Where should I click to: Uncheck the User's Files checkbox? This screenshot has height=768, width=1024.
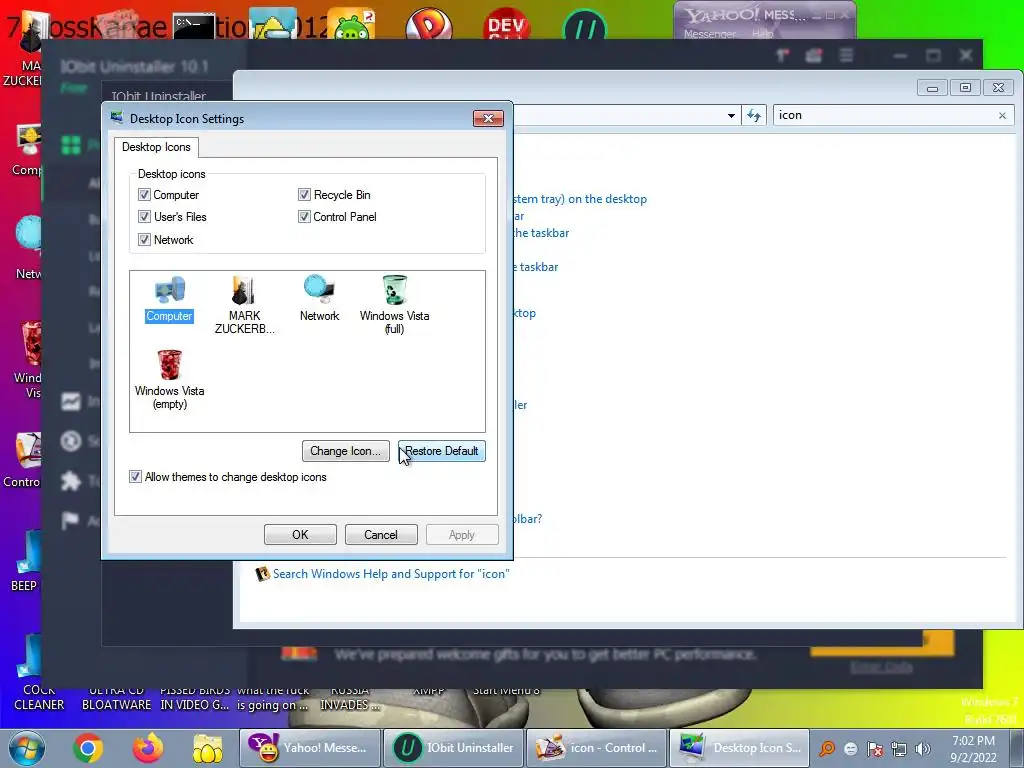(144, 217)
